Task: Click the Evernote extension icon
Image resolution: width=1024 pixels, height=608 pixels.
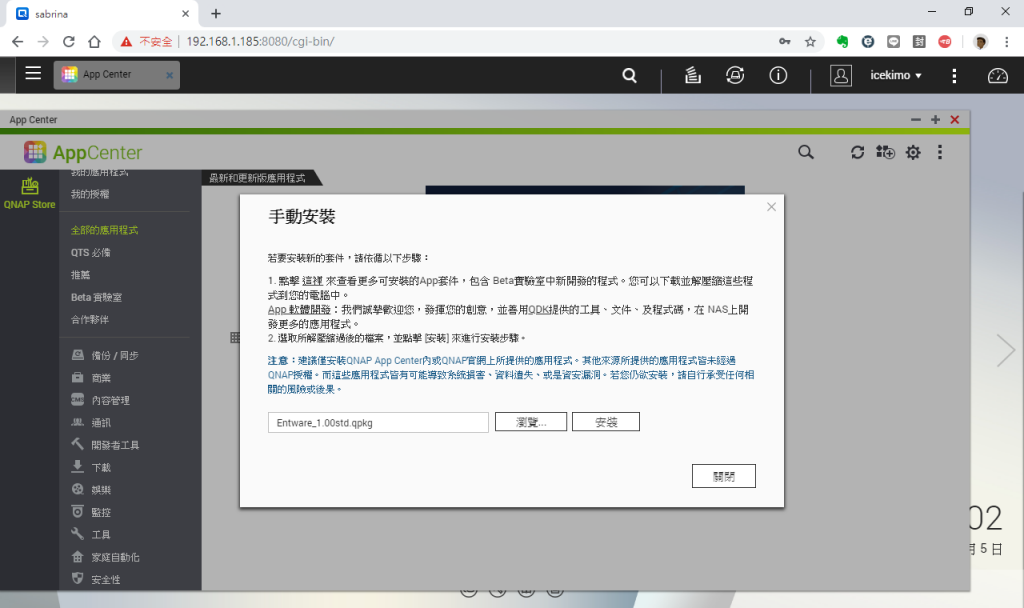Action: pos(842,42)
